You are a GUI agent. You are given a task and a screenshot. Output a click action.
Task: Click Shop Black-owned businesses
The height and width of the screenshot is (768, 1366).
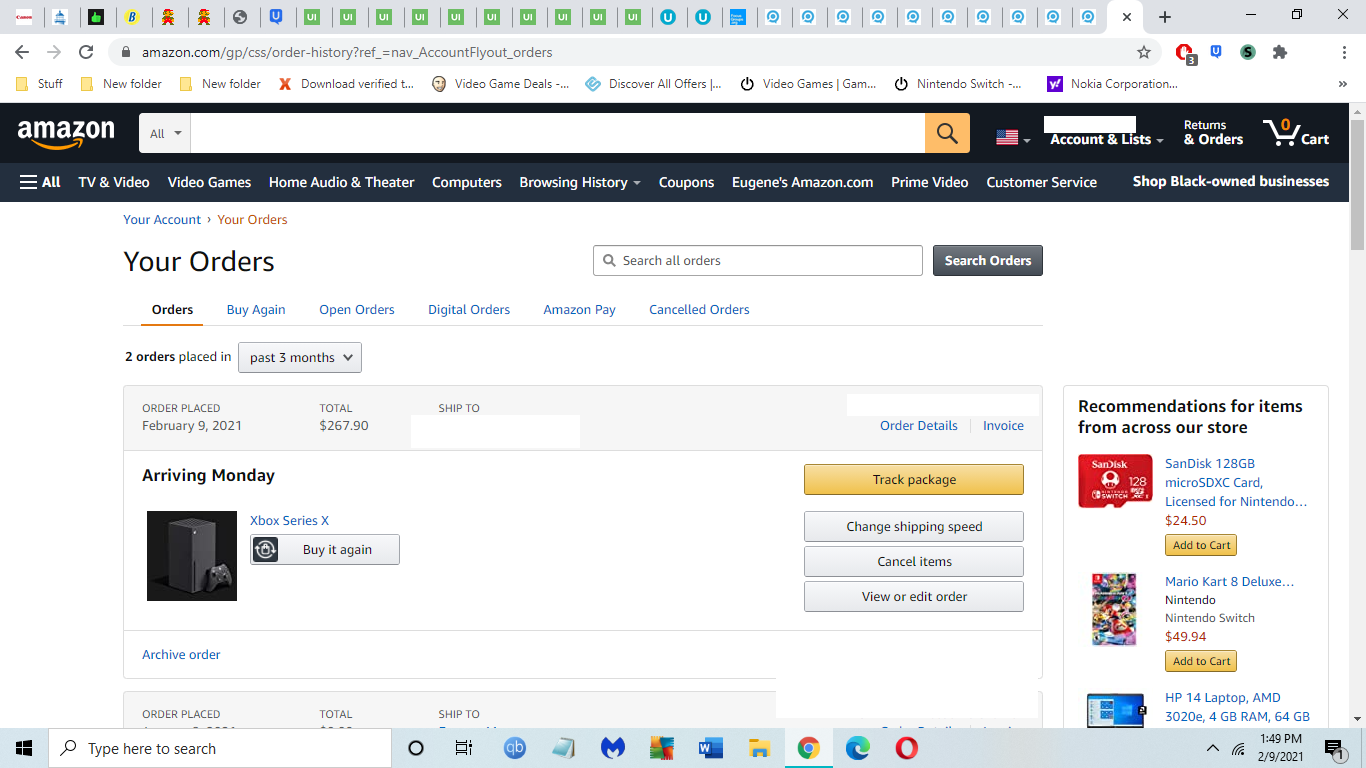click(1231, 181)
